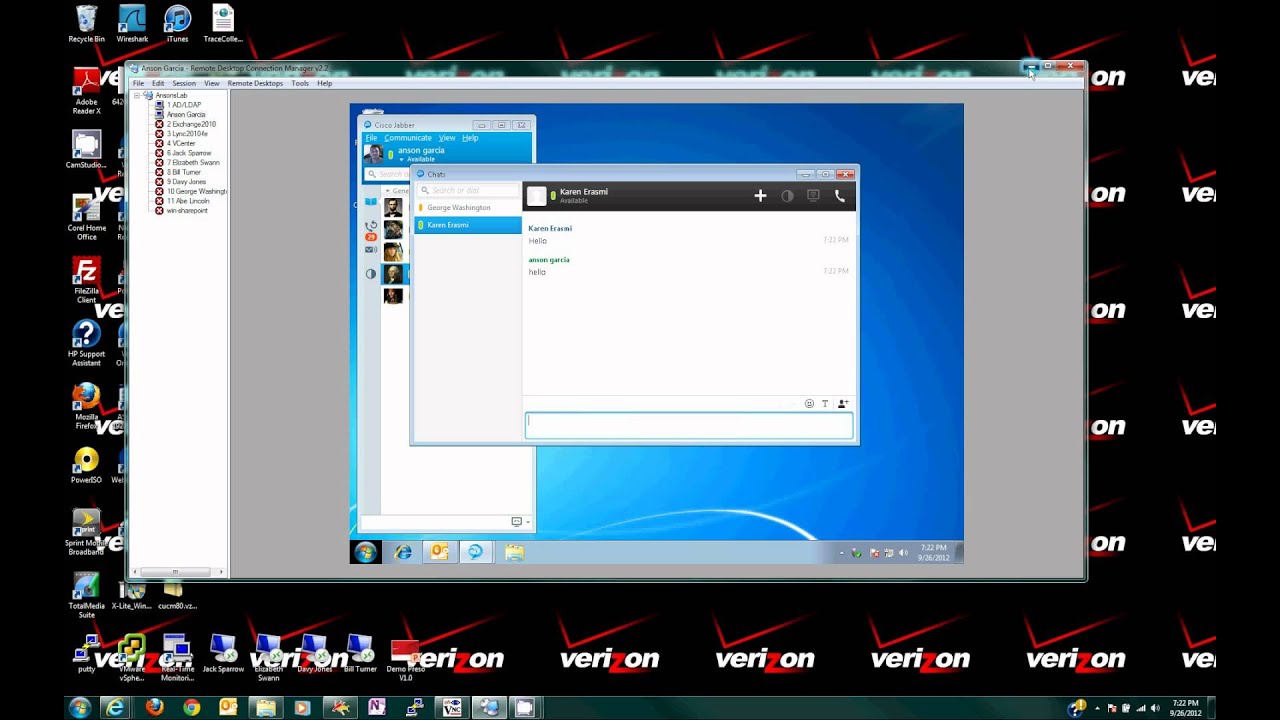Open the File menu in Remote Desktop Connection Manager
Image resolution: width=1280 pixels, height=720 pixels.
pos(139,83)
